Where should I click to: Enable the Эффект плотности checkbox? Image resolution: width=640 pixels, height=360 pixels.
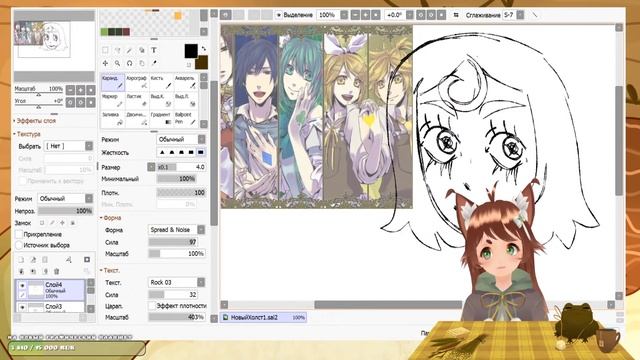click(152, 305)
